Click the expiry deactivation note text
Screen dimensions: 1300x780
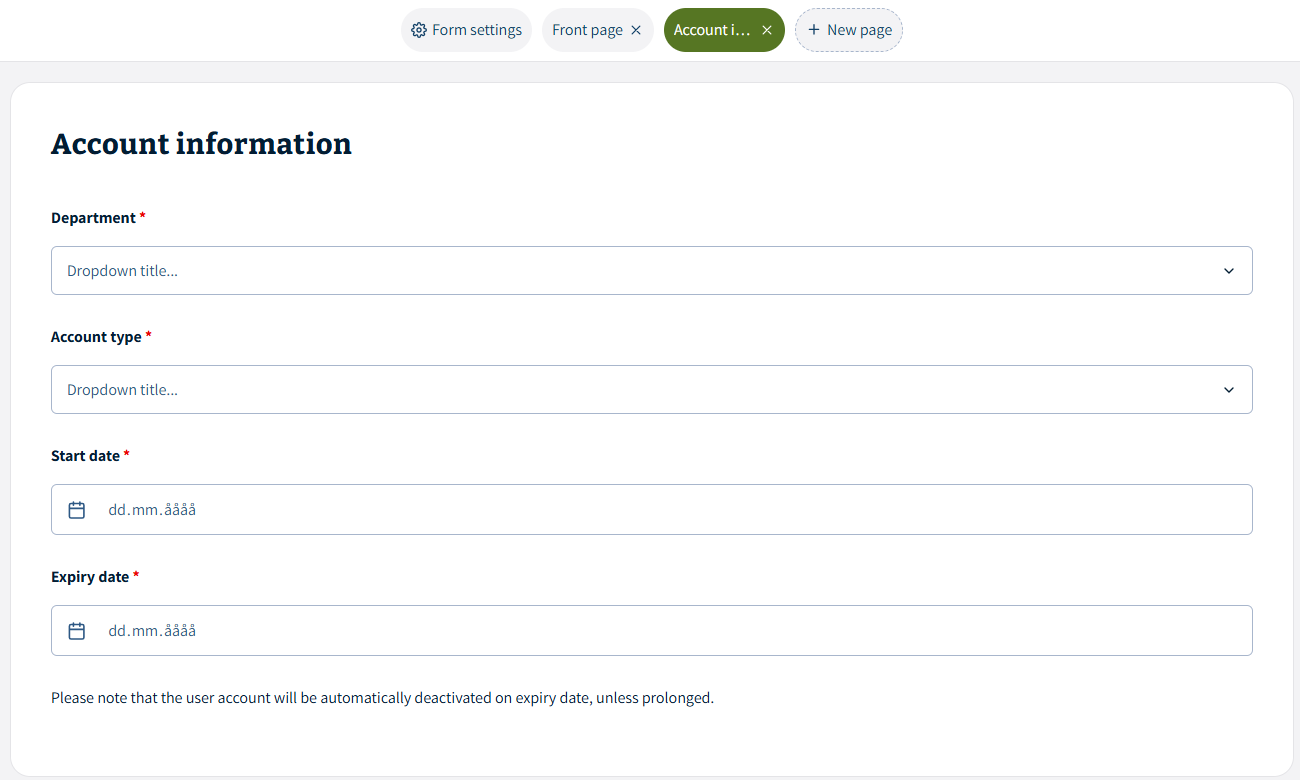[382, 698]
